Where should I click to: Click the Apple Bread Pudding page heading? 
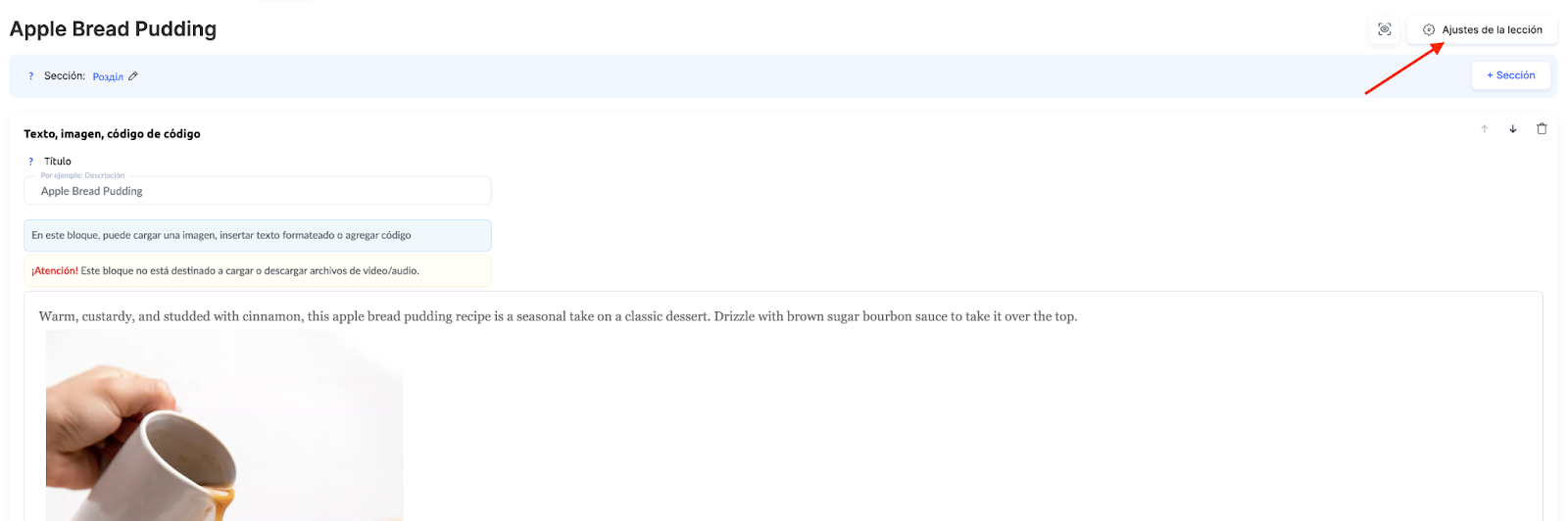(113, 29)
